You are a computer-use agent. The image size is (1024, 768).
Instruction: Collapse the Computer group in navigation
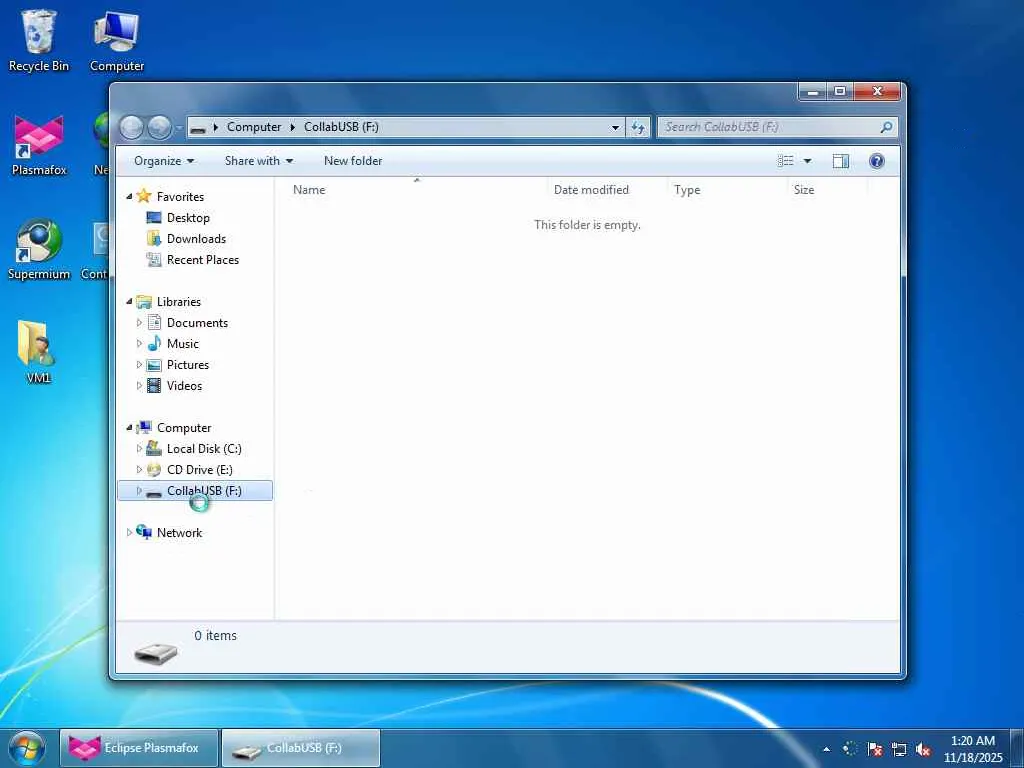coord(129,428)
